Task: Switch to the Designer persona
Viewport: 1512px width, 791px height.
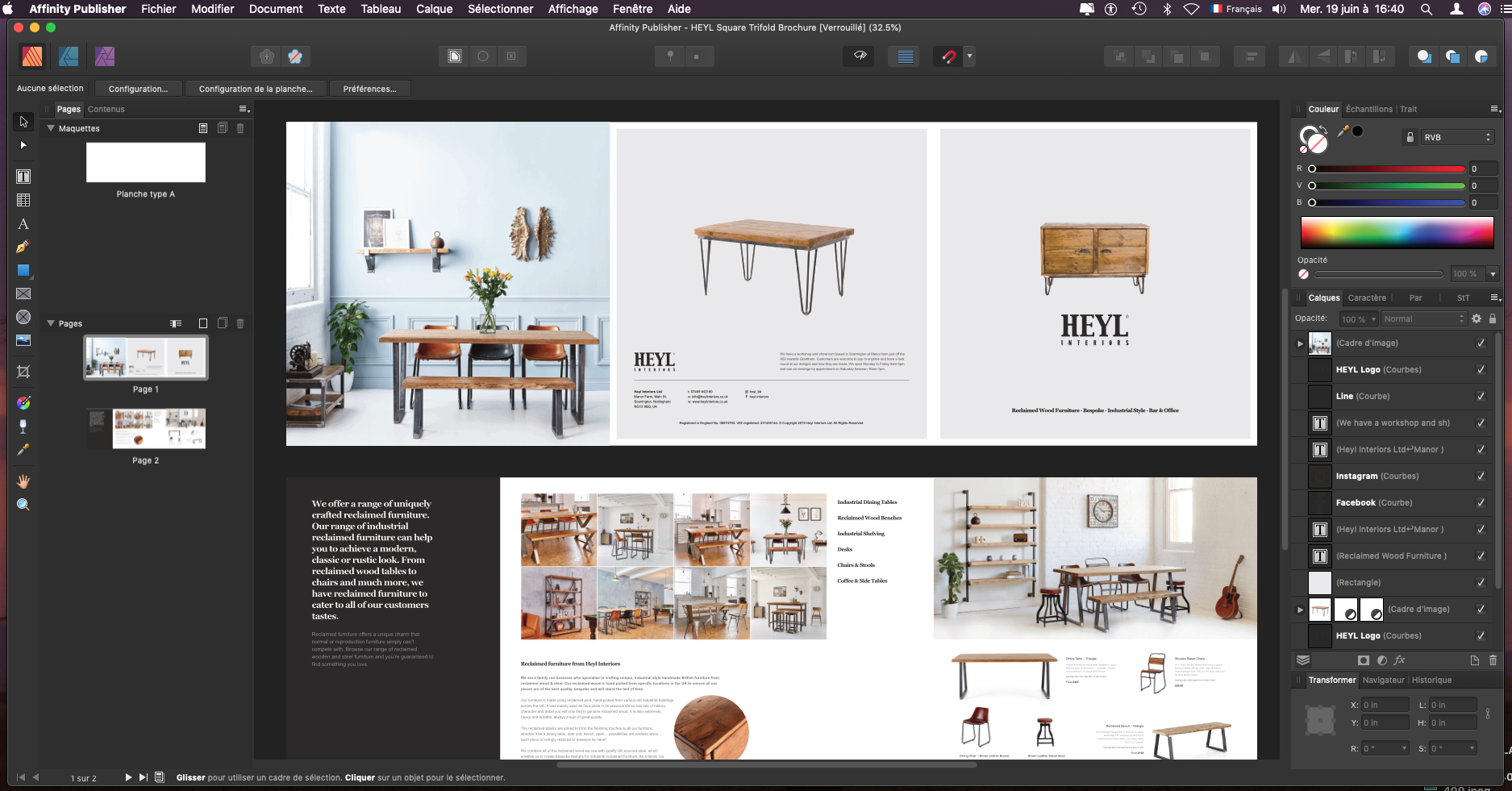Action: [x=69, y=56]
